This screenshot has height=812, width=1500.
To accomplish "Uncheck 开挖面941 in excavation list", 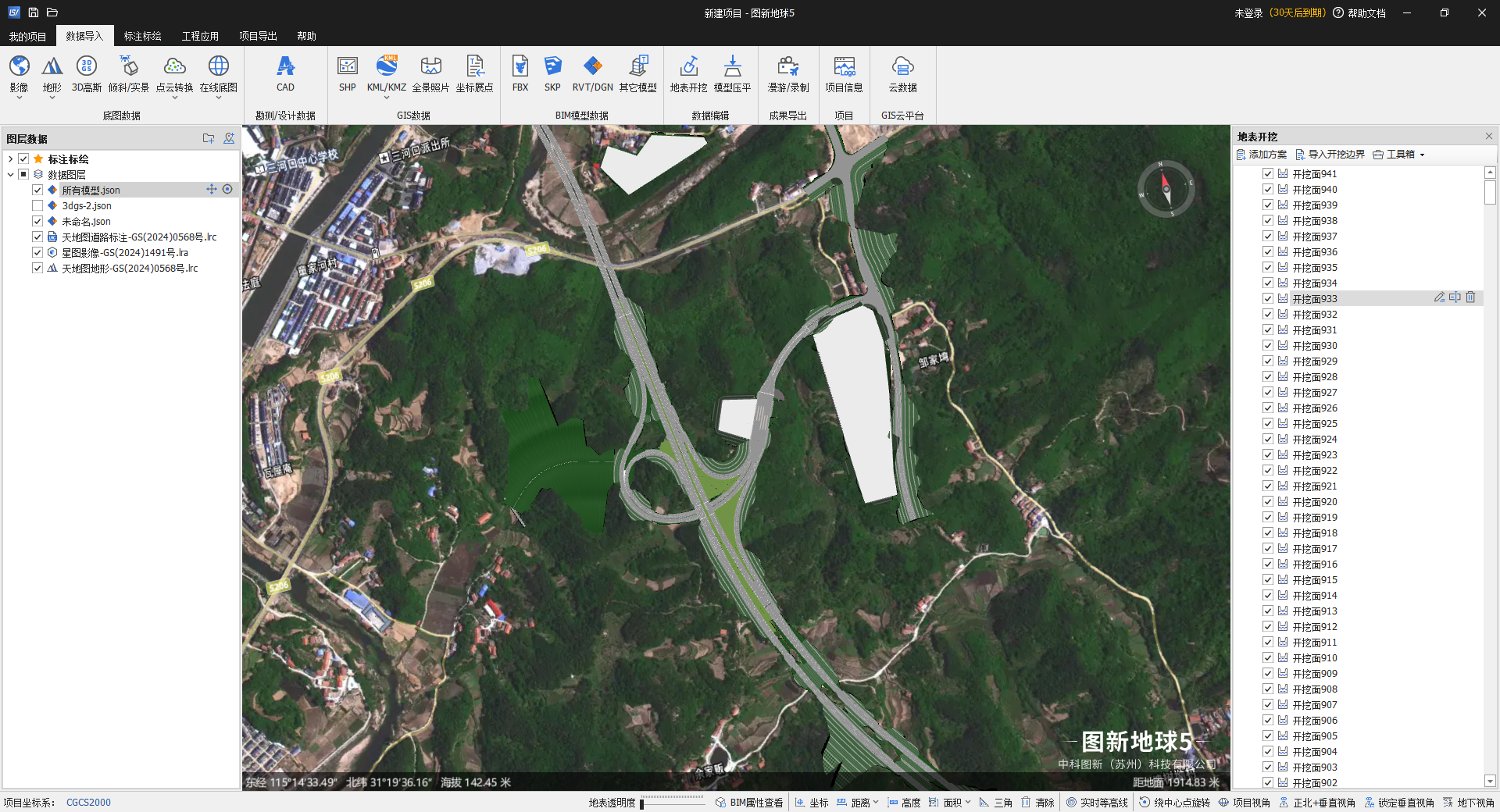I will 1268,173.
